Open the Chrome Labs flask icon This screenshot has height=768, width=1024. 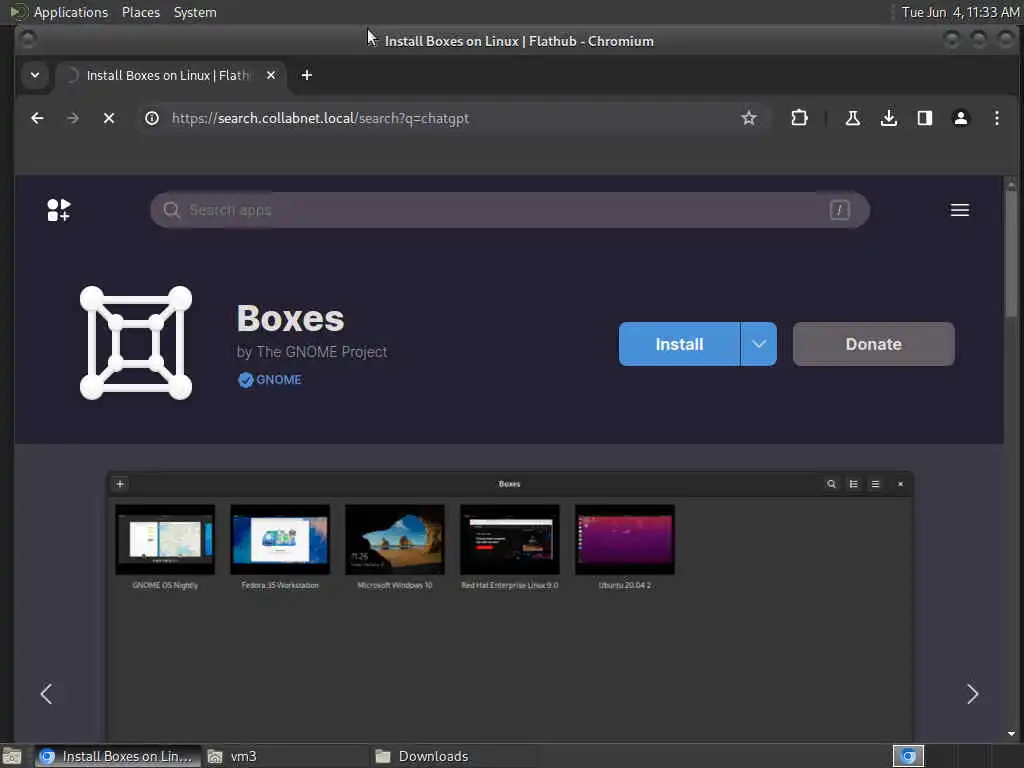pos(852,118)
